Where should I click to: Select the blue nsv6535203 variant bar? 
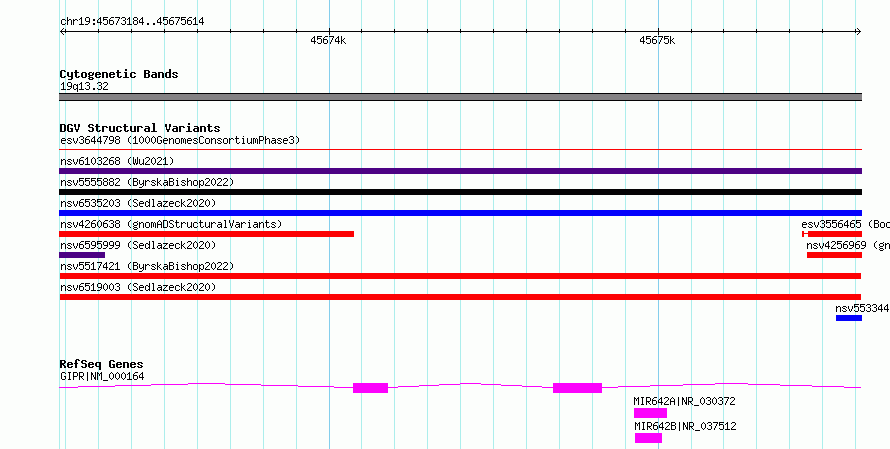tap(460, 213)
